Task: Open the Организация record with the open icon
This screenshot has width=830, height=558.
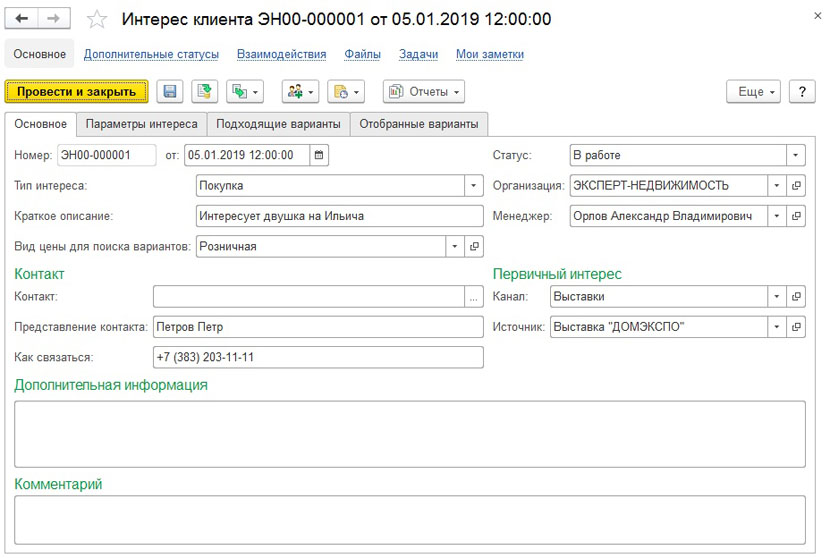Action: coord(796,186)
